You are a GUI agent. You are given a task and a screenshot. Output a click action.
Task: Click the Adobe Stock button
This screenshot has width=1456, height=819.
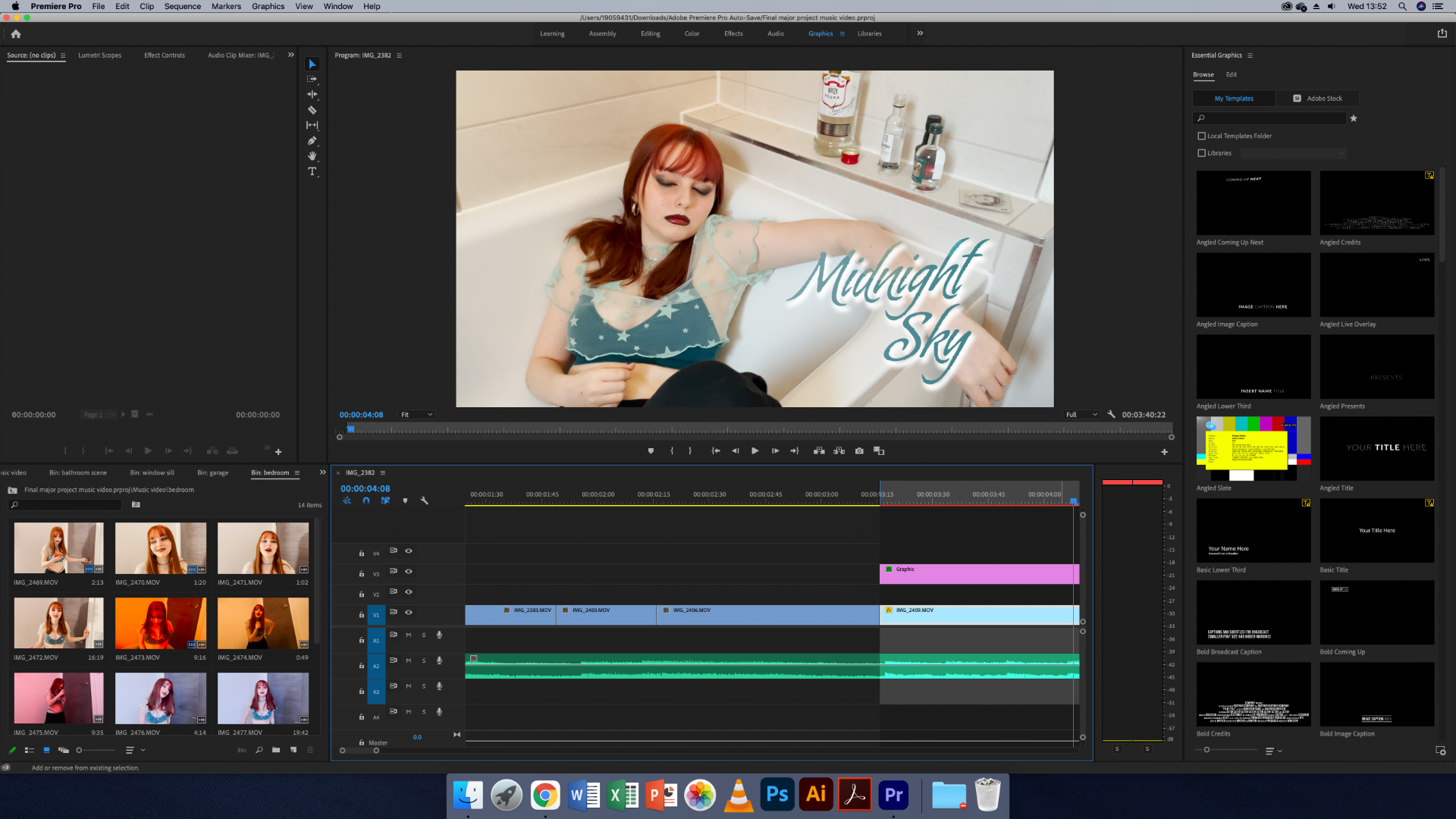point(1317,99)
